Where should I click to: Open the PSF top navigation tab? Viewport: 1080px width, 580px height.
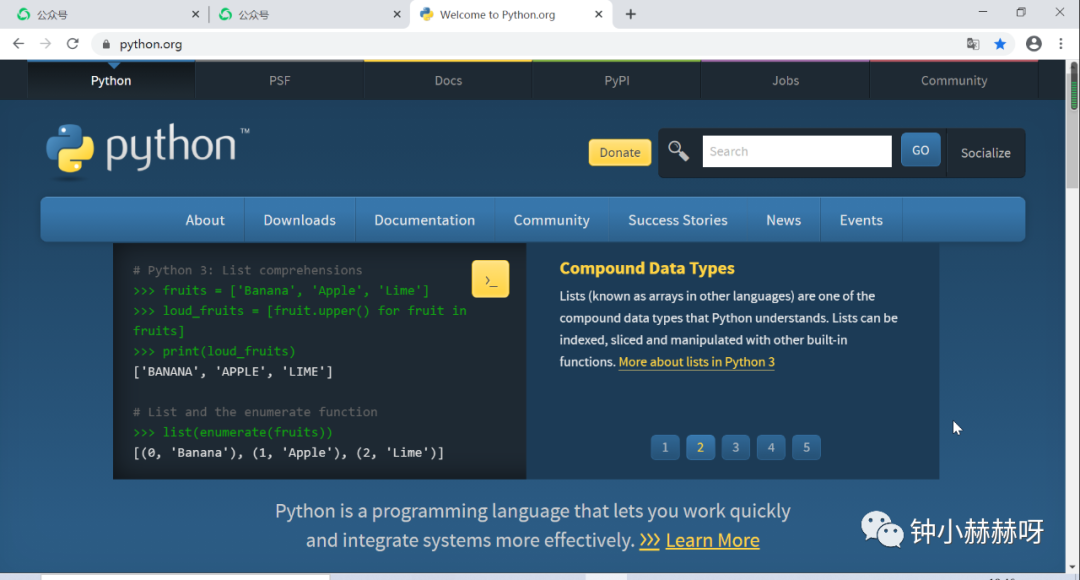click(x=280, y=81)
